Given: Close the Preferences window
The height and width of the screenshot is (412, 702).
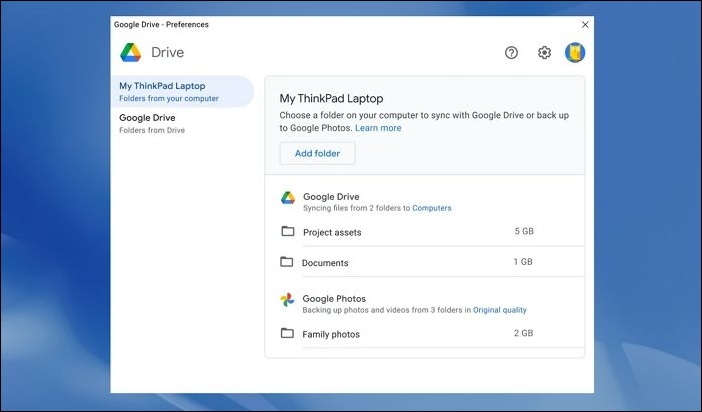Looking at the screenshot, I should [x=585, y=25].
